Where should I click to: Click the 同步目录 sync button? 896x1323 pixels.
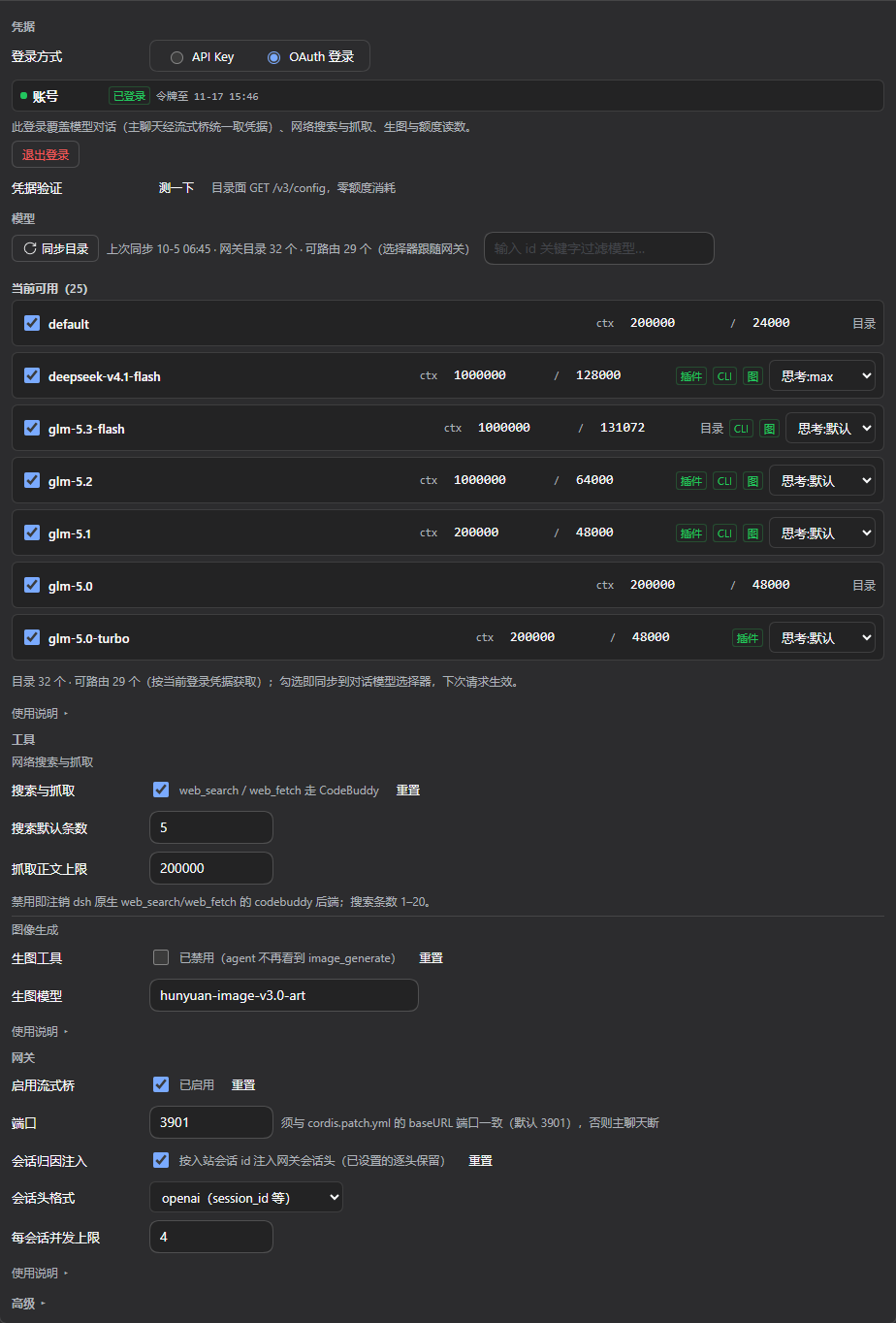click(55, 249)
